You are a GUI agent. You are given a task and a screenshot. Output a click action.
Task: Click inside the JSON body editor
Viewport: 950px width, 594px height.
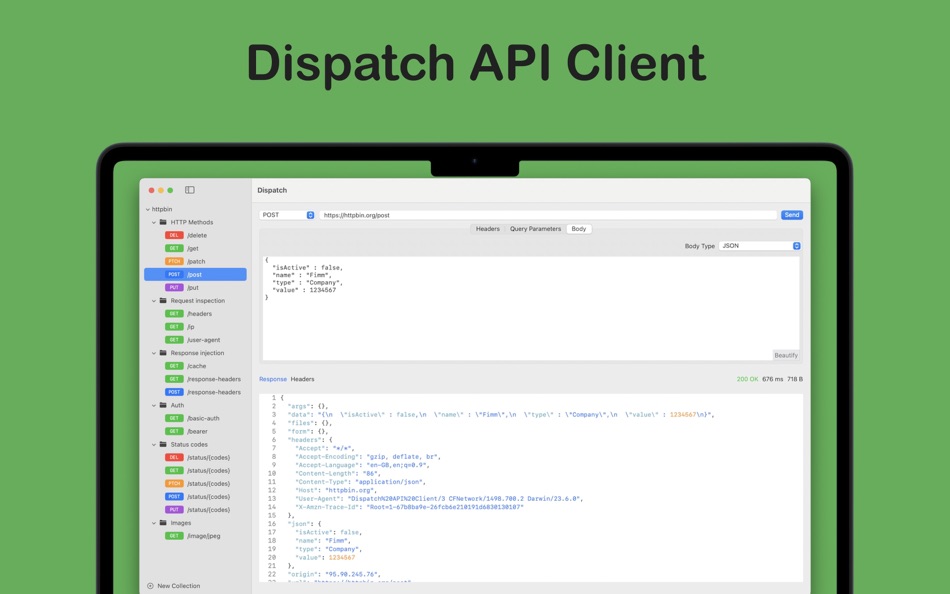pyautogui.click(x=531, y=308)
